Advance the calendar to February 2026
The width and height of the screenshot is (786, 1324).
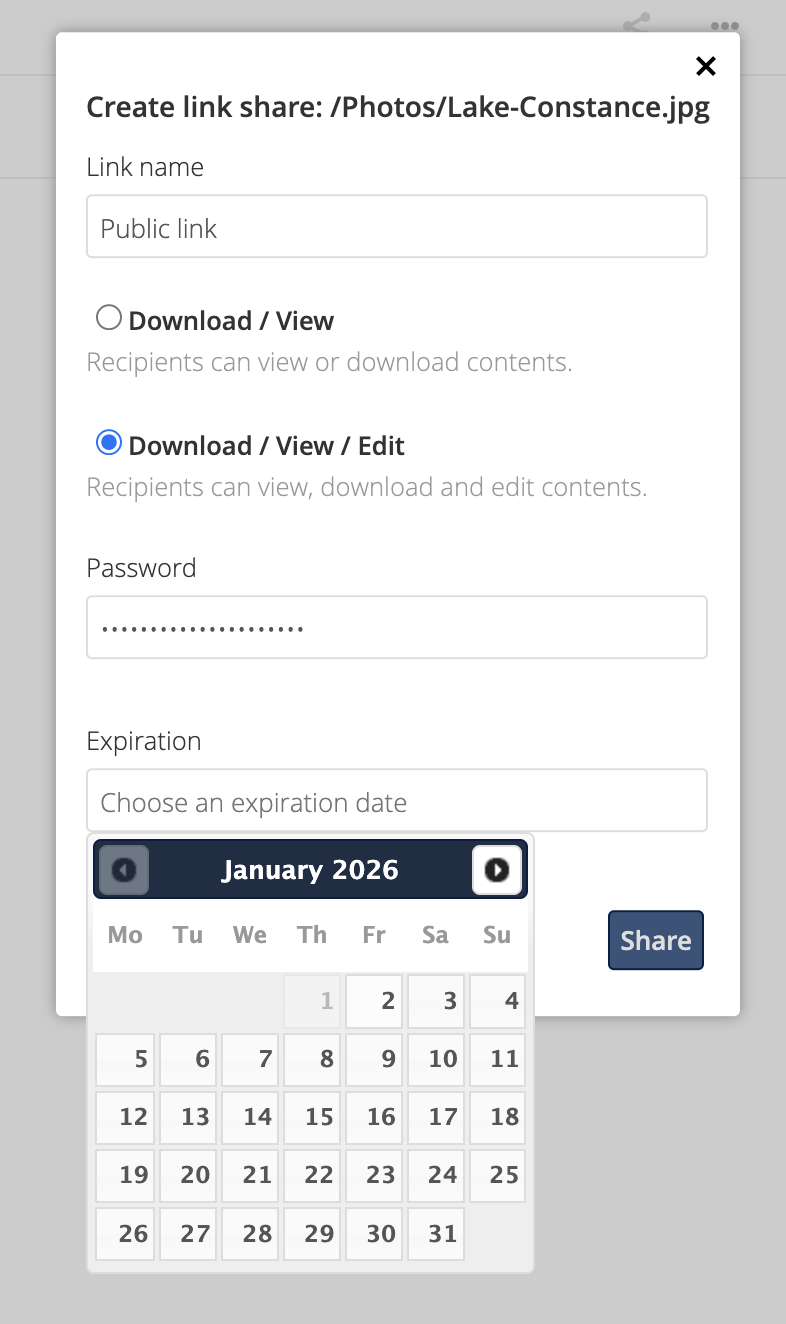(x=497, y=869)
